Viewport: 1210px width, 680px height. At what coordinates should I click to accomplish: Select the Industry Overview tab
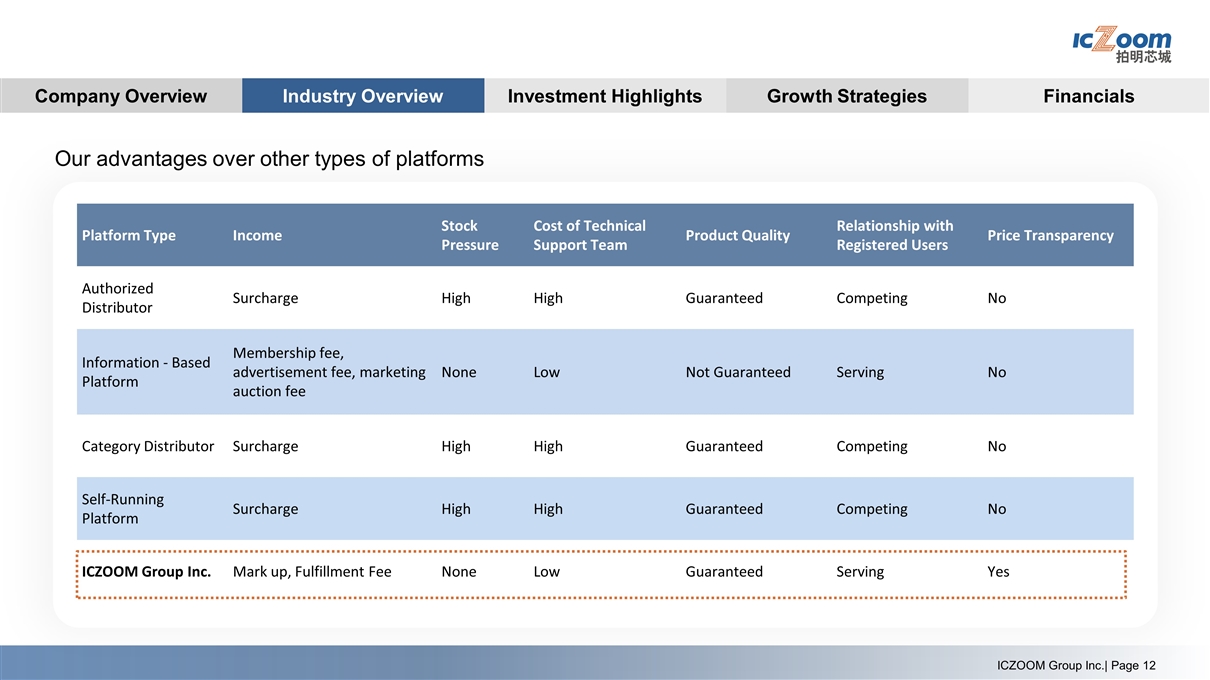click(x=362, y=96)
